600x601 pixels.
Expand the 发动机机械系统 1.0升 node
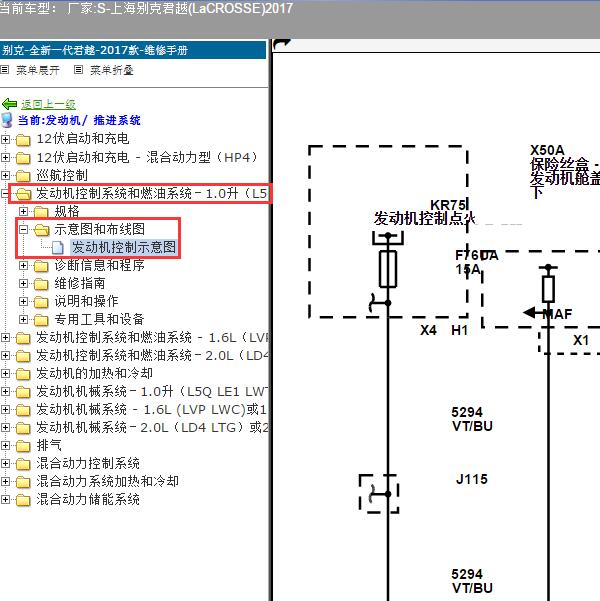coord(5,391)
